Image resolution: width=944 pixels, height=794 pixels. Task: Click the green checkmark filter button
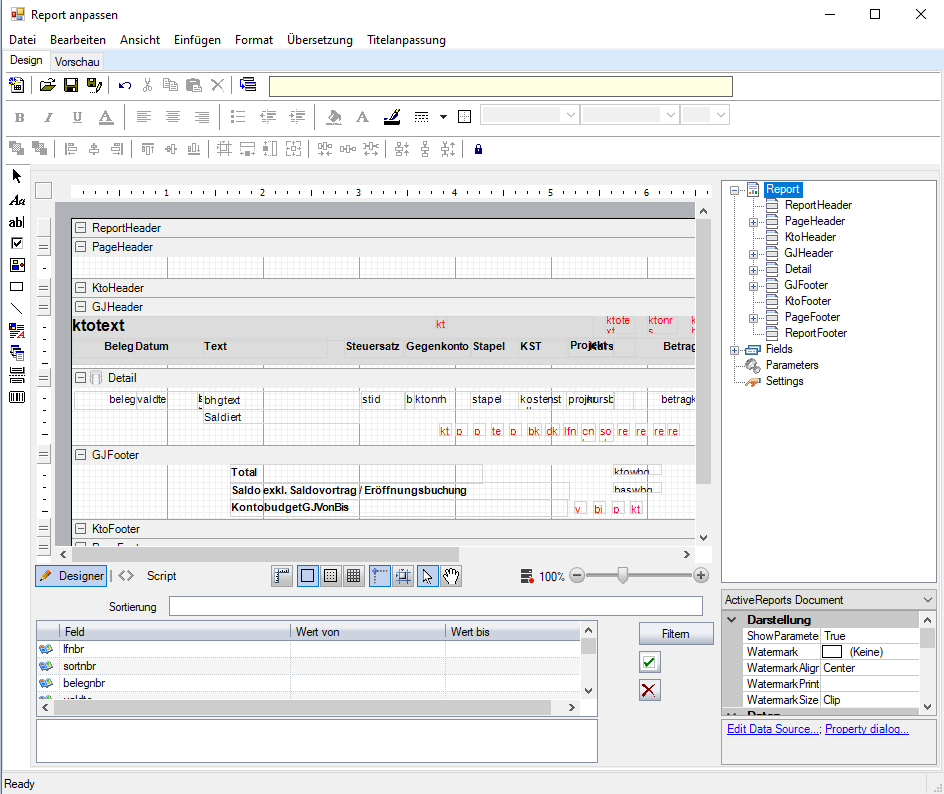coord(650,662)
